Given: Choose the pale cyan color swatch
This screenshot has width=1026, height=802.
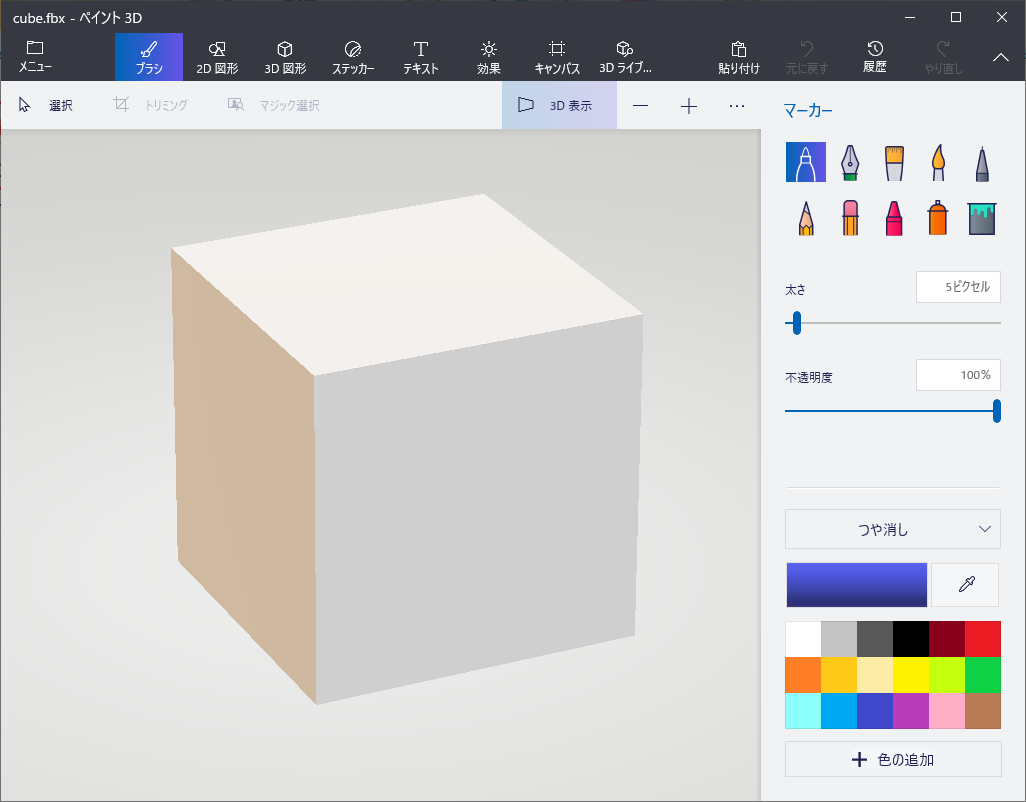Looking at the screenshot, I should coord(803,710).
